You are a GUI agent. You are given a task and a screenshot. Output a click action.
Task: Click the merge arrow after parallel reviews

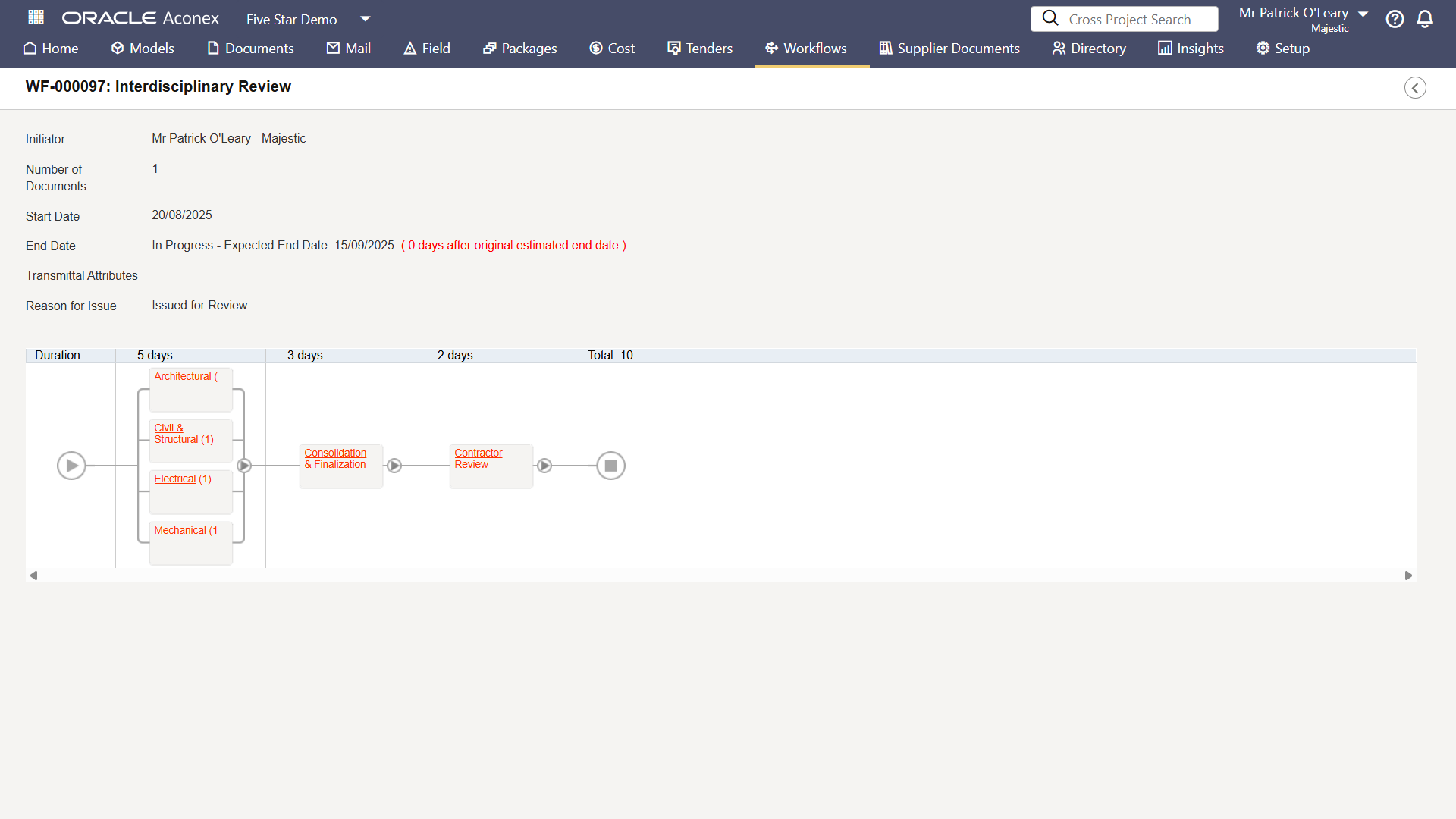[244, 466]
